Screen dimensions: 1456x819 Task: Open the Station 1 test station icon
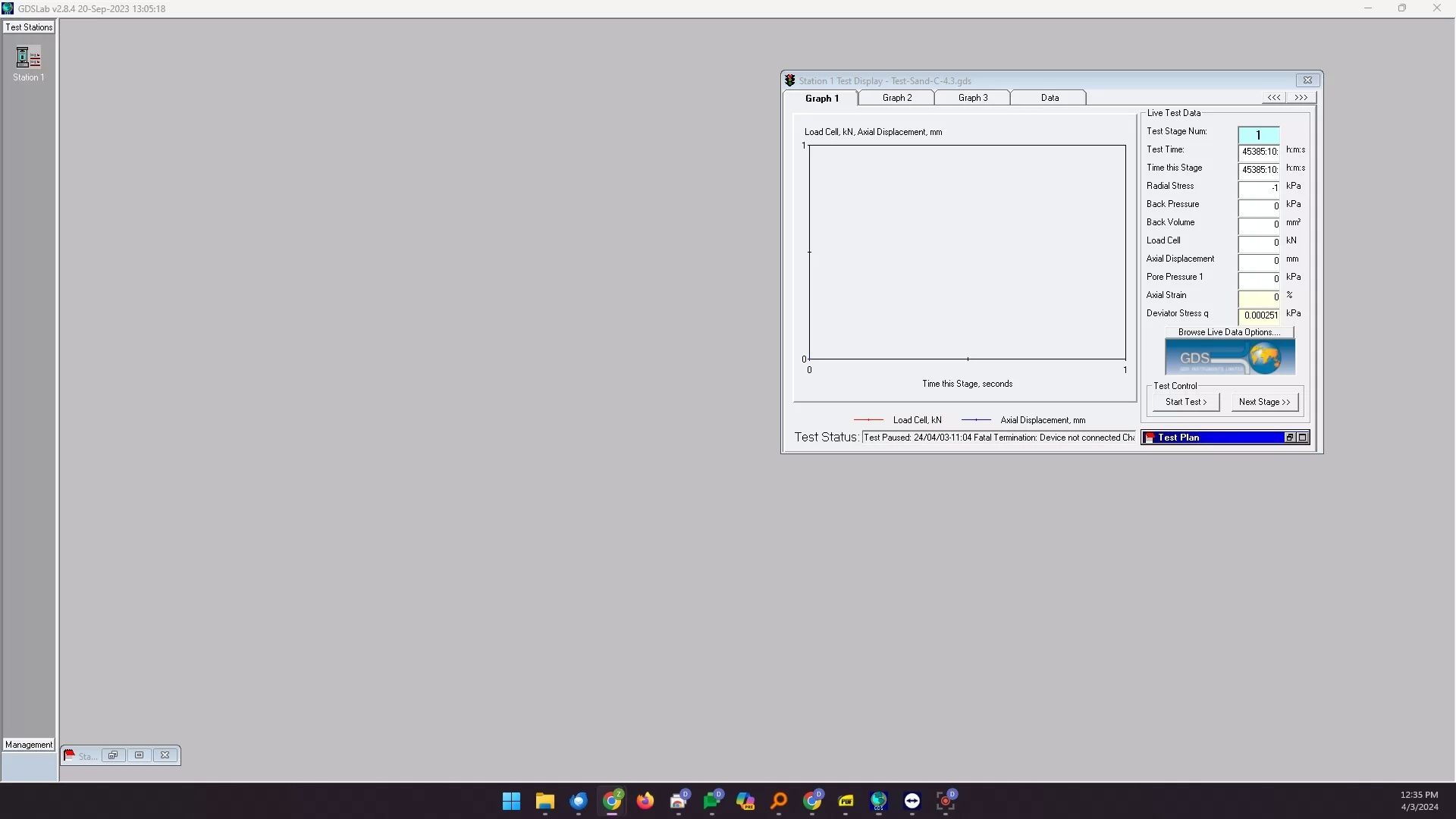click(28, 58)
